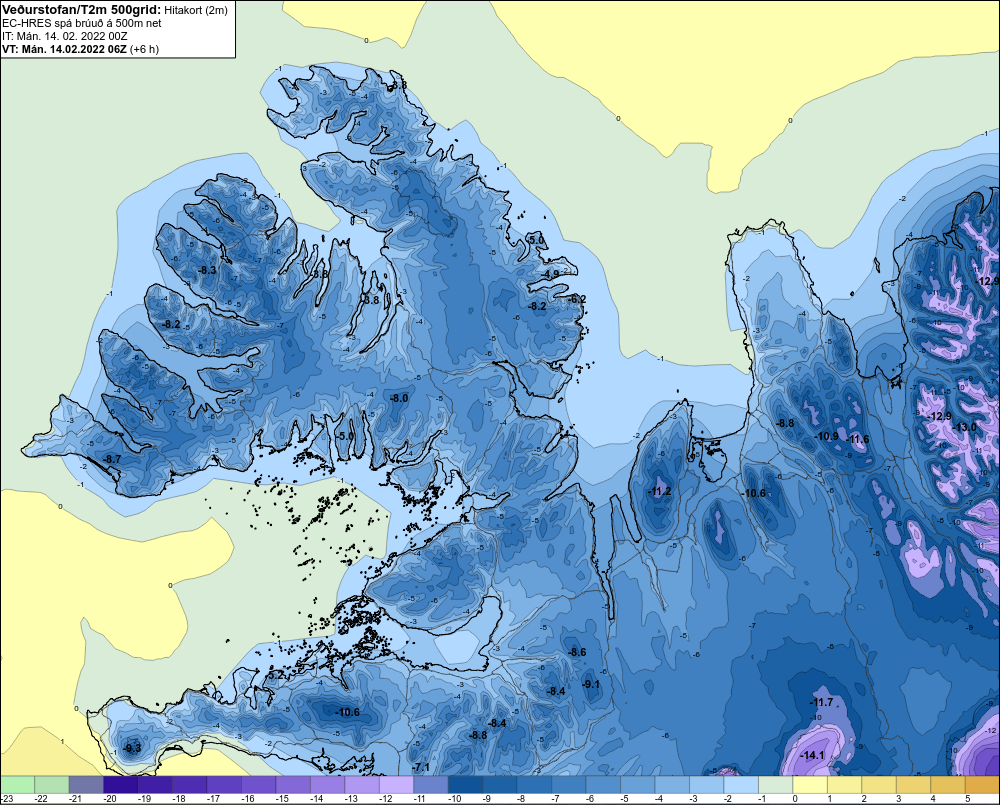
Task: Click the -5.2 temperature label
Action: click(x=276, y=675)
